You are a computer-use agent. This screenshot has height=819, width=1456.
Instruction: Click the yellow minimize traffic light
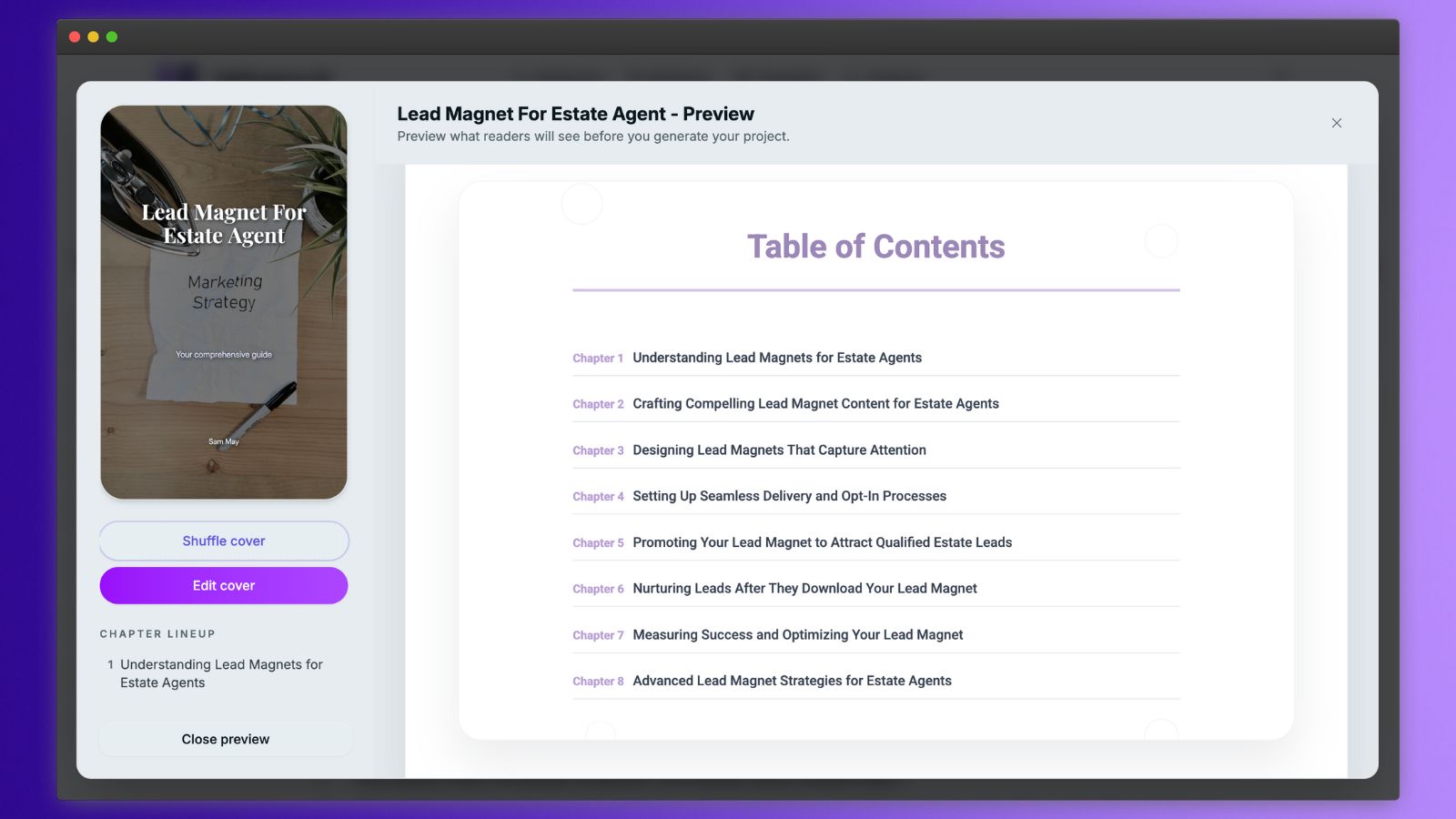92,36
